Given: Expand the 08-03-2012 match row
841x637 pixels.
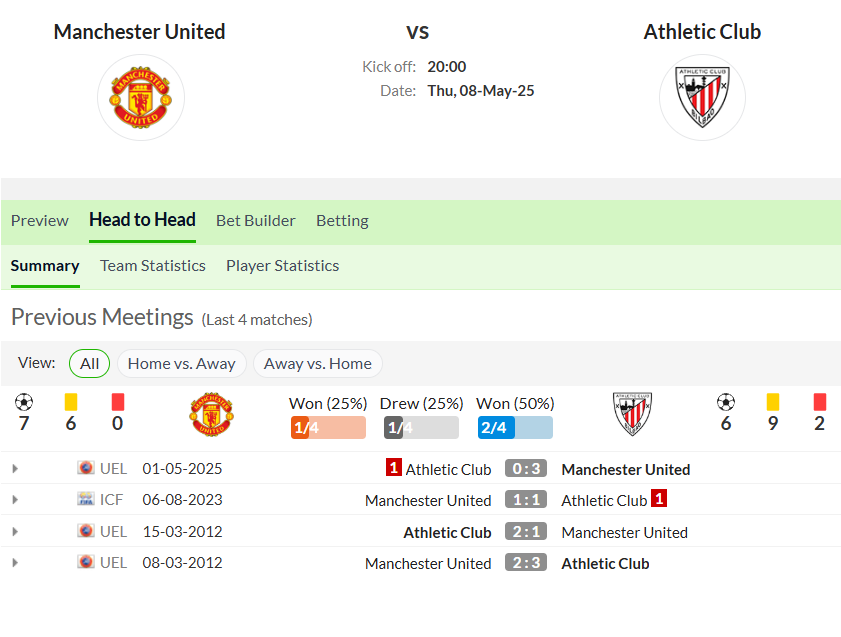Looking at the screenshot, I should pos(15,563).
